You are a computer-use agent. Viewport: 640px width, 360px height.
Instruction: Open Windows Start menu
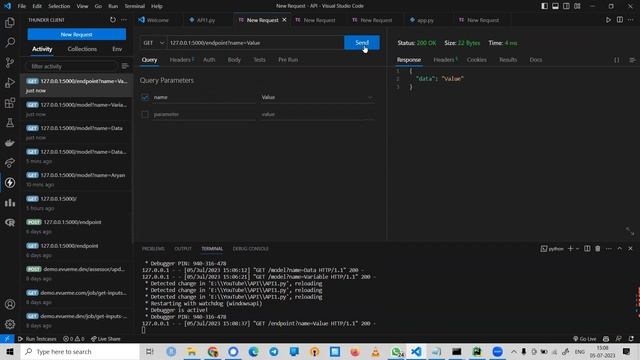click(10, 351)
